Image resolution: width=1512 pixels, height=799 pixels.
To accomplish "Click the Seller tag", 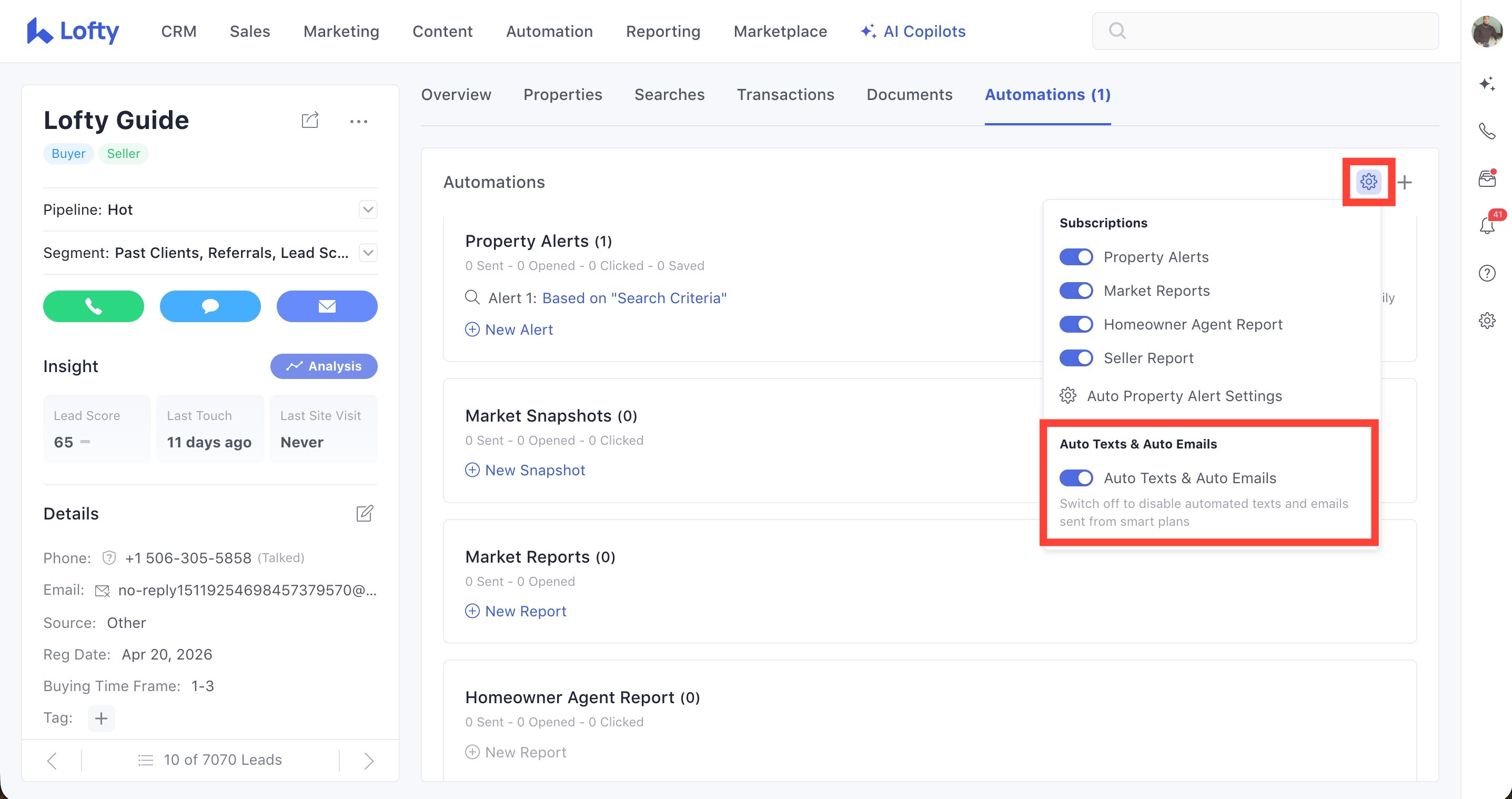I will coord(123,154).
